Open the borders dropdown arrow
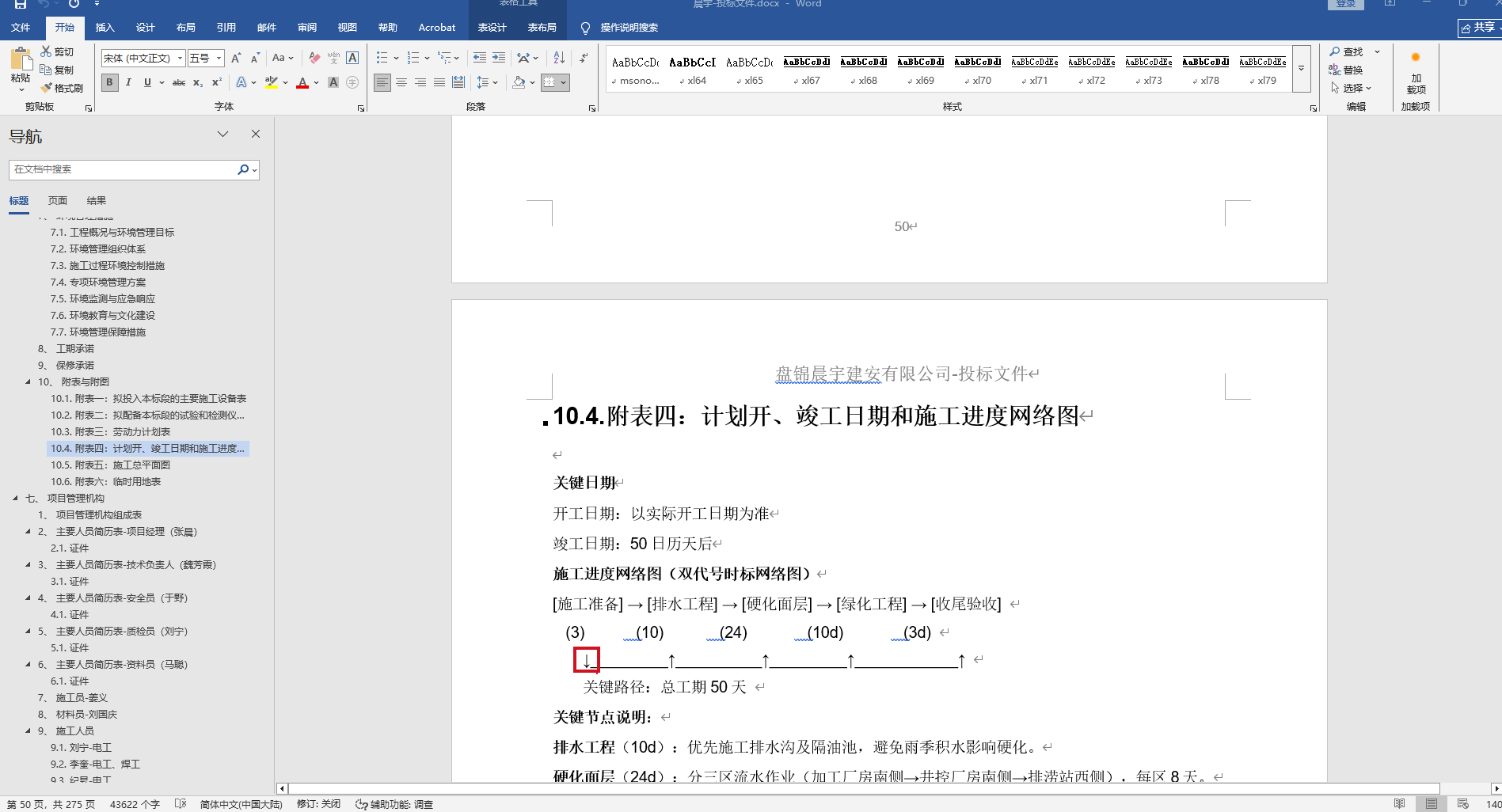The width and height of the screenshot is (1502, 812). pos(563,82)
